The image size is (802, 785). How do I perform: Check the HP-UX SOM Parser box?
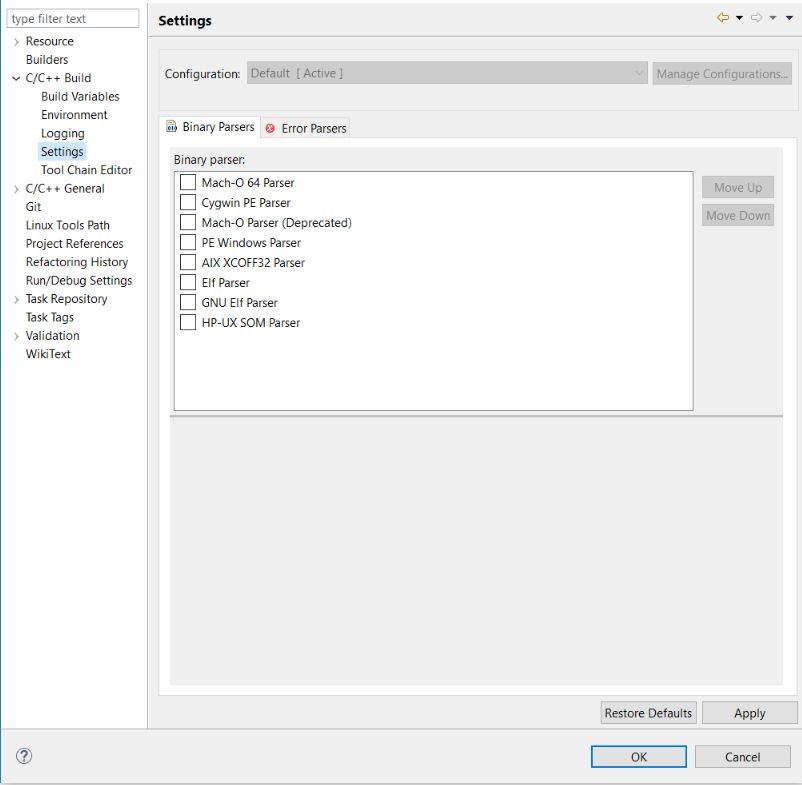[x=188, y=322]
